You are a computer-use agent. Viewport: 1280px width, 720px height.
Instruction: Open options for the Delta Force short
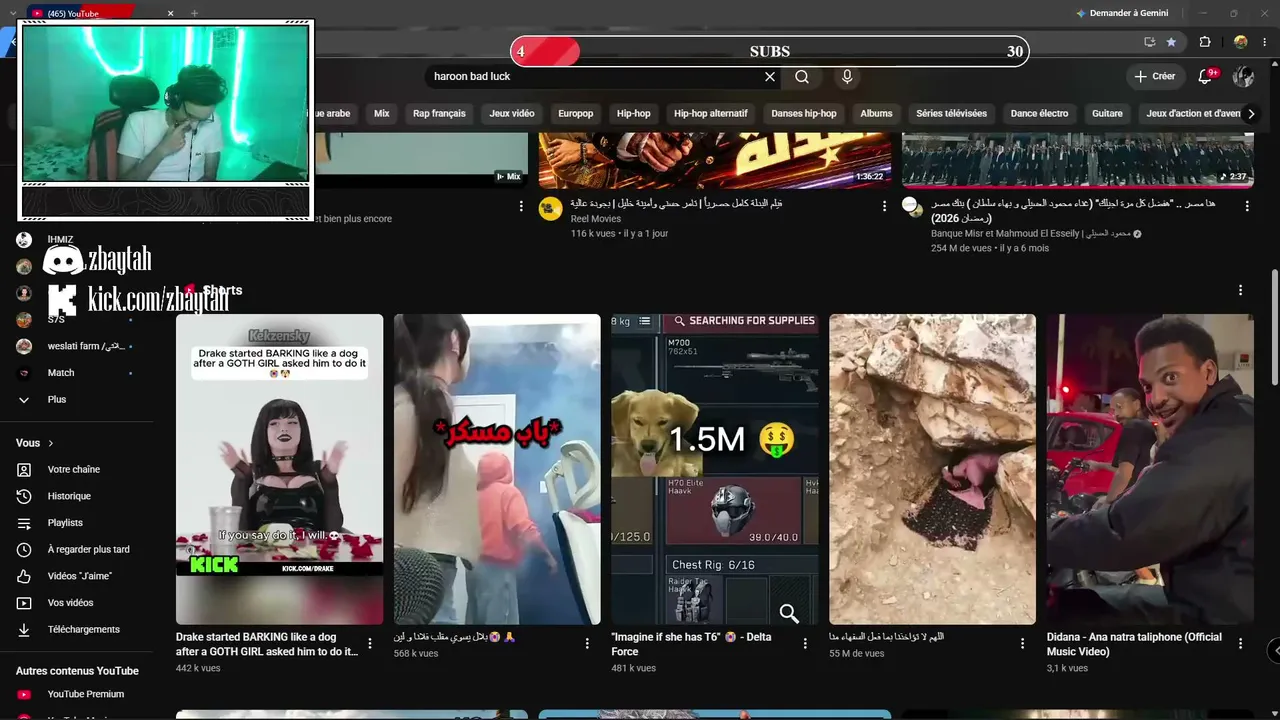(x=805, y=644)
